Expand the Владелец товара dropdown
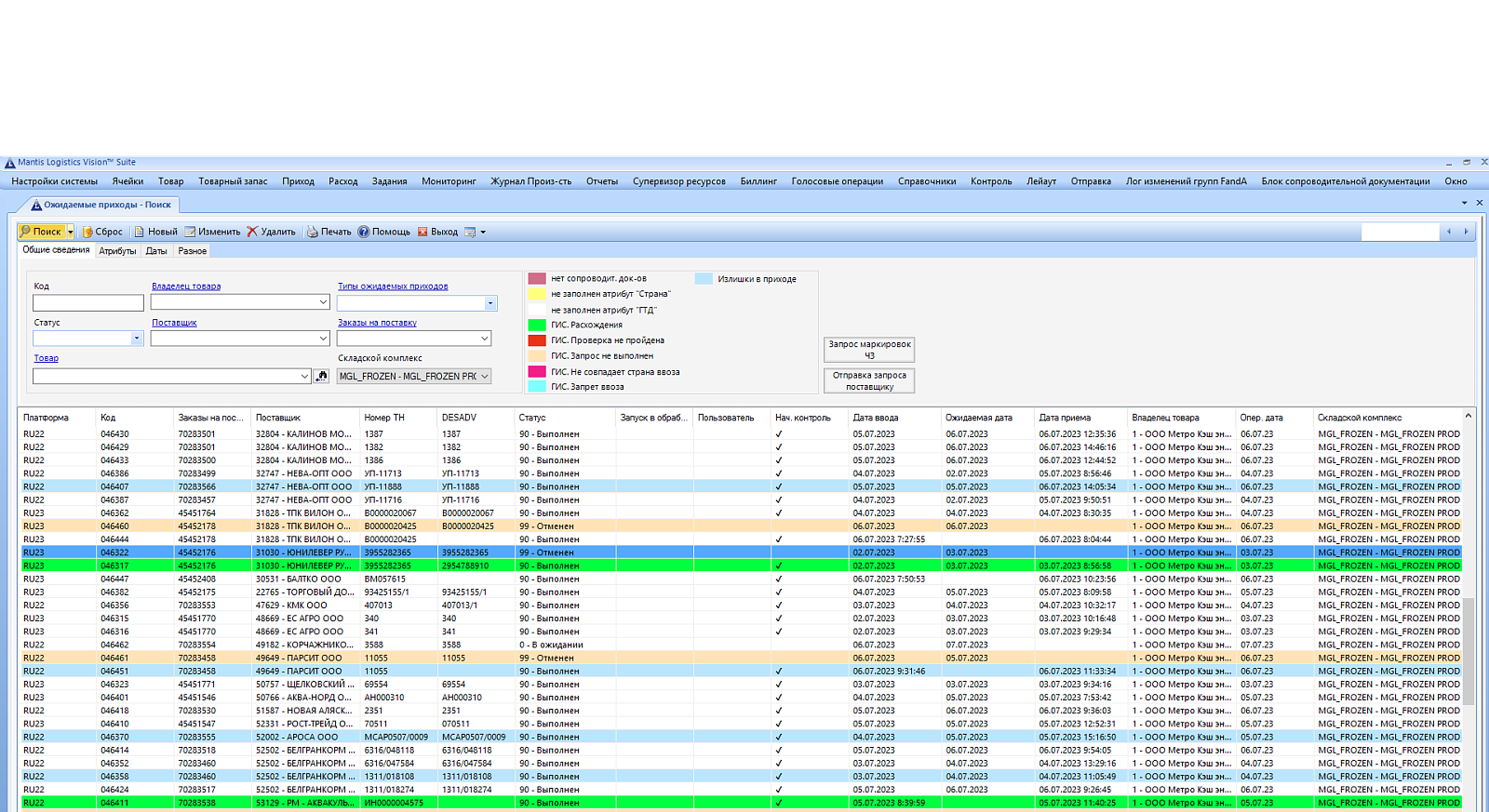This screenshot has width=1489, height=812. point(323,302)
